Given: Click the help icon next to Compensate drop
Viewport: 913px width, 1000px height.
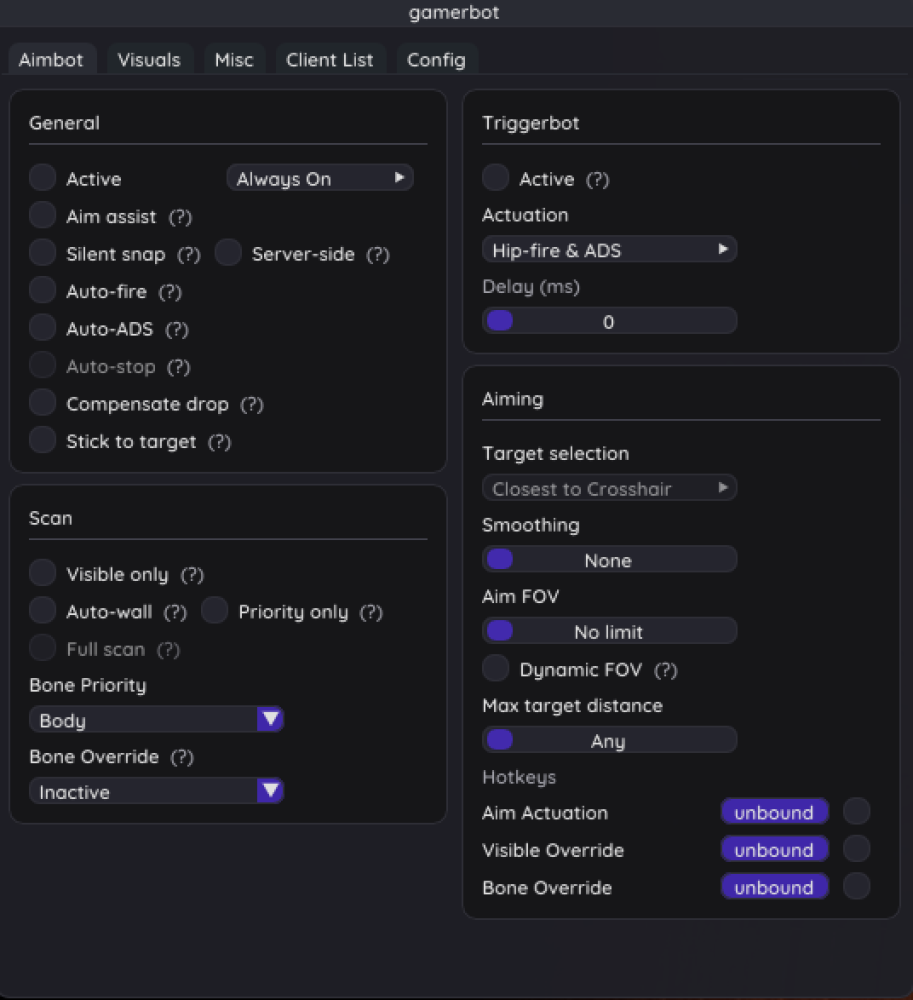Looking at the screenshot, I should [x=252, y=405].
